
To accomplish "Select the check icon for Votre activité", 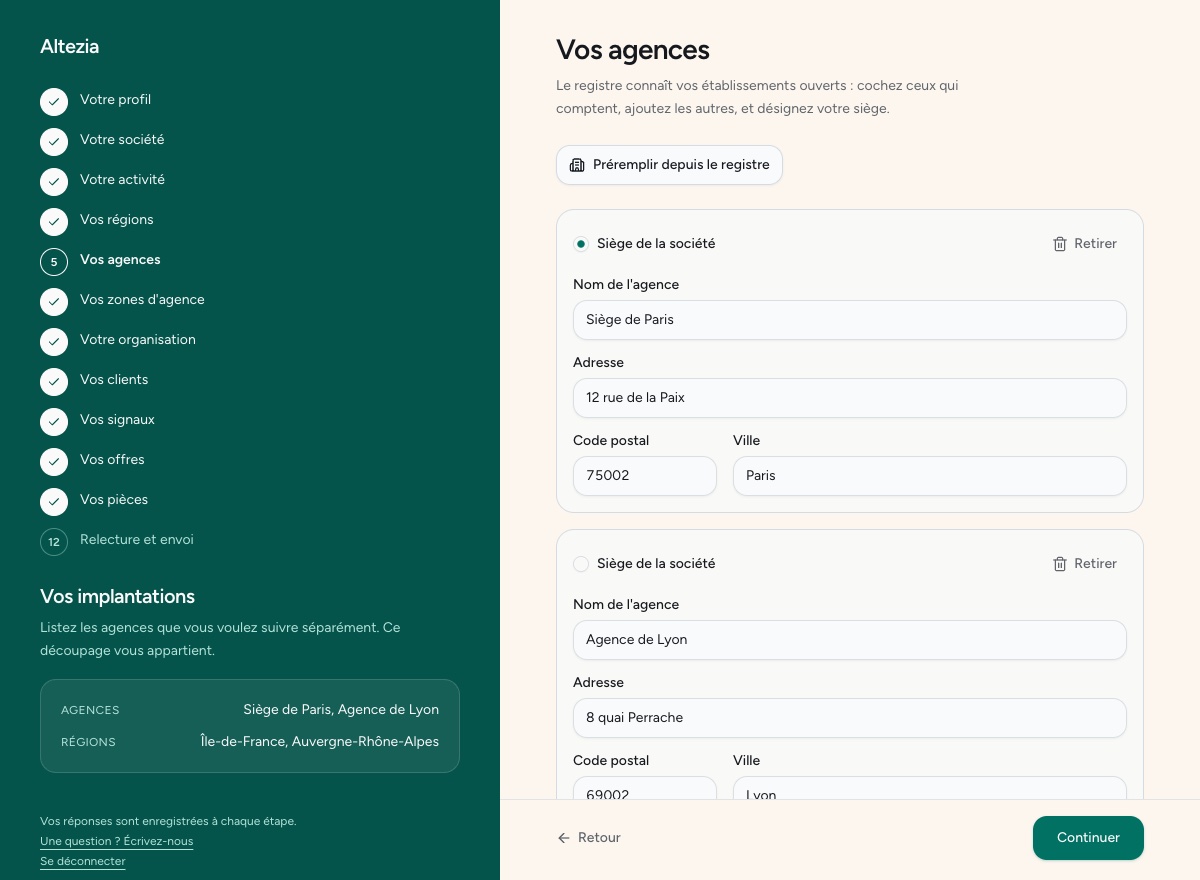I will [54, 182].
